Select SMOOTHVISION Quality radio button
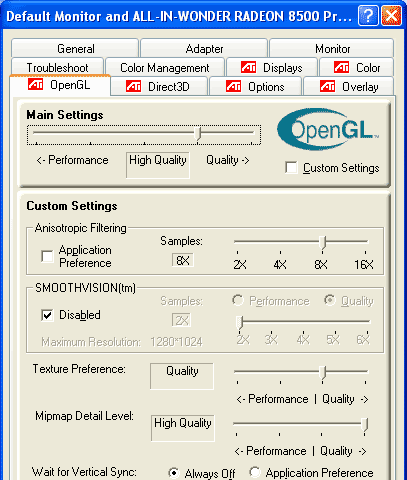Viewport: 407px width, 480px height. coord(330,300)
